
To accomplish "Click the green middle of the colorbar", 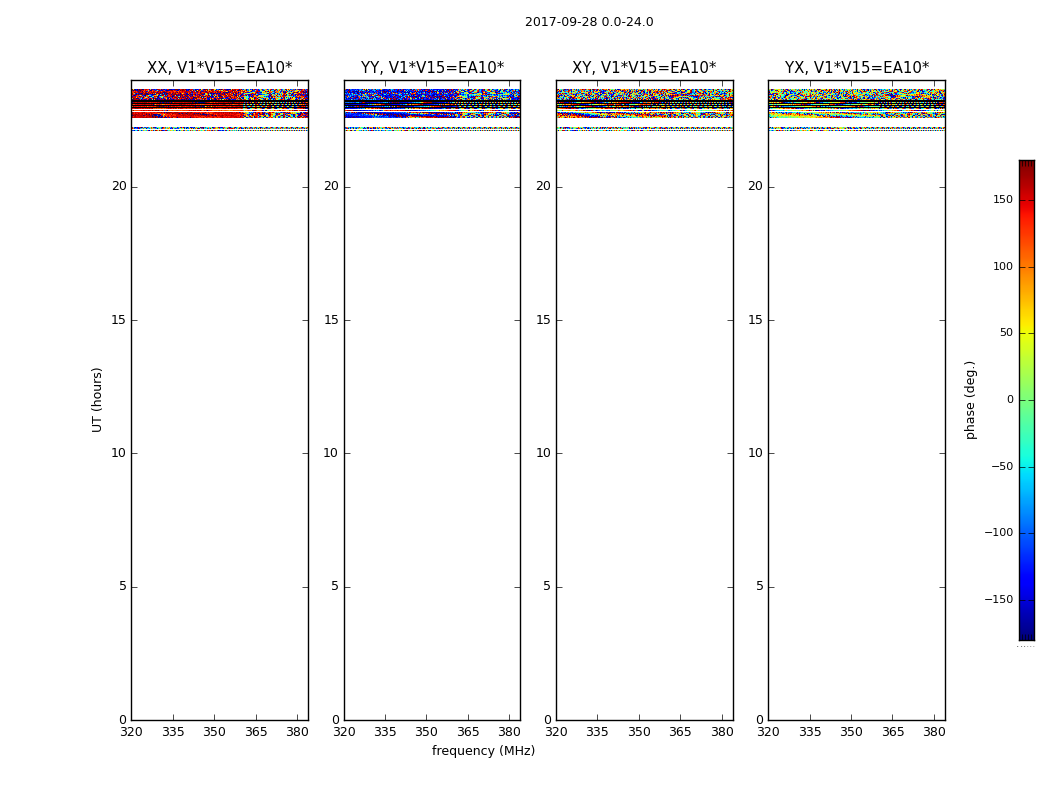I will (1027, 400).
